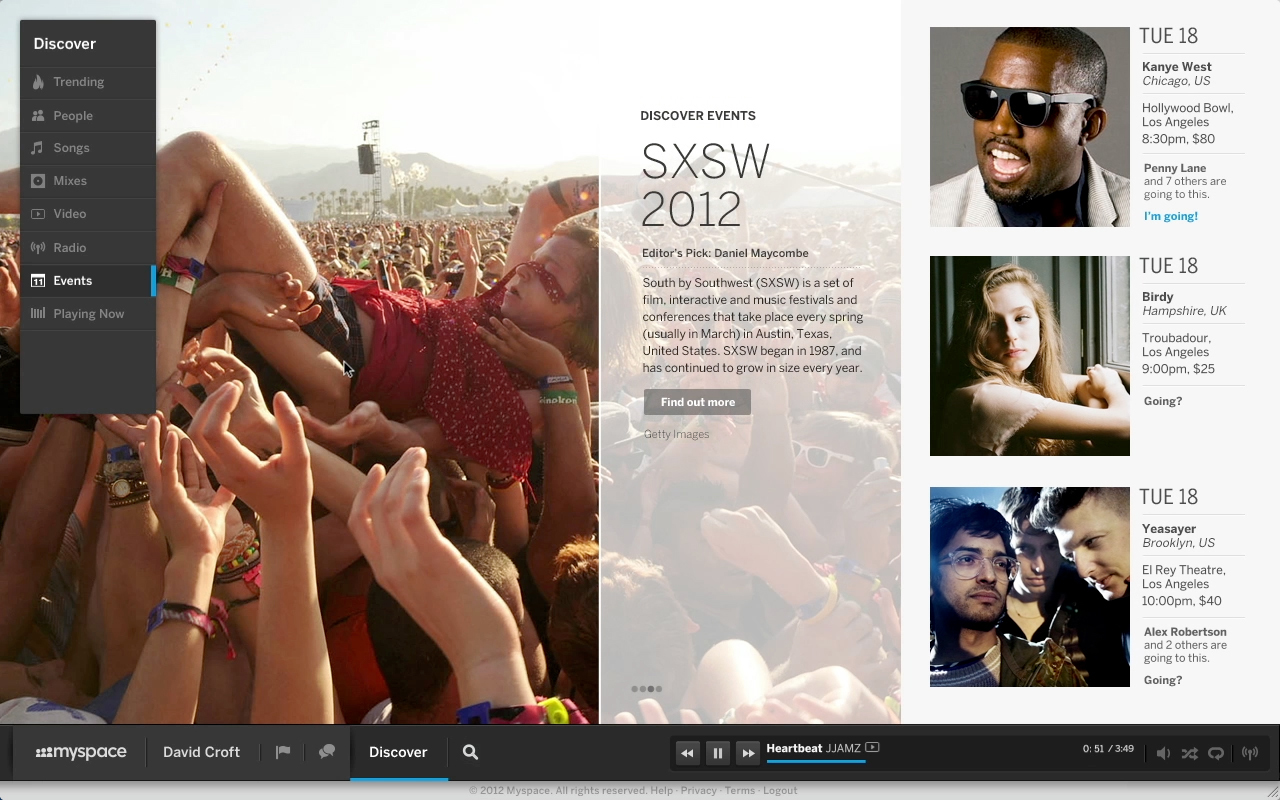Screen dimensions: 1280x800
Task: Click the Myspace logo
Action: [x=81, y=753]
